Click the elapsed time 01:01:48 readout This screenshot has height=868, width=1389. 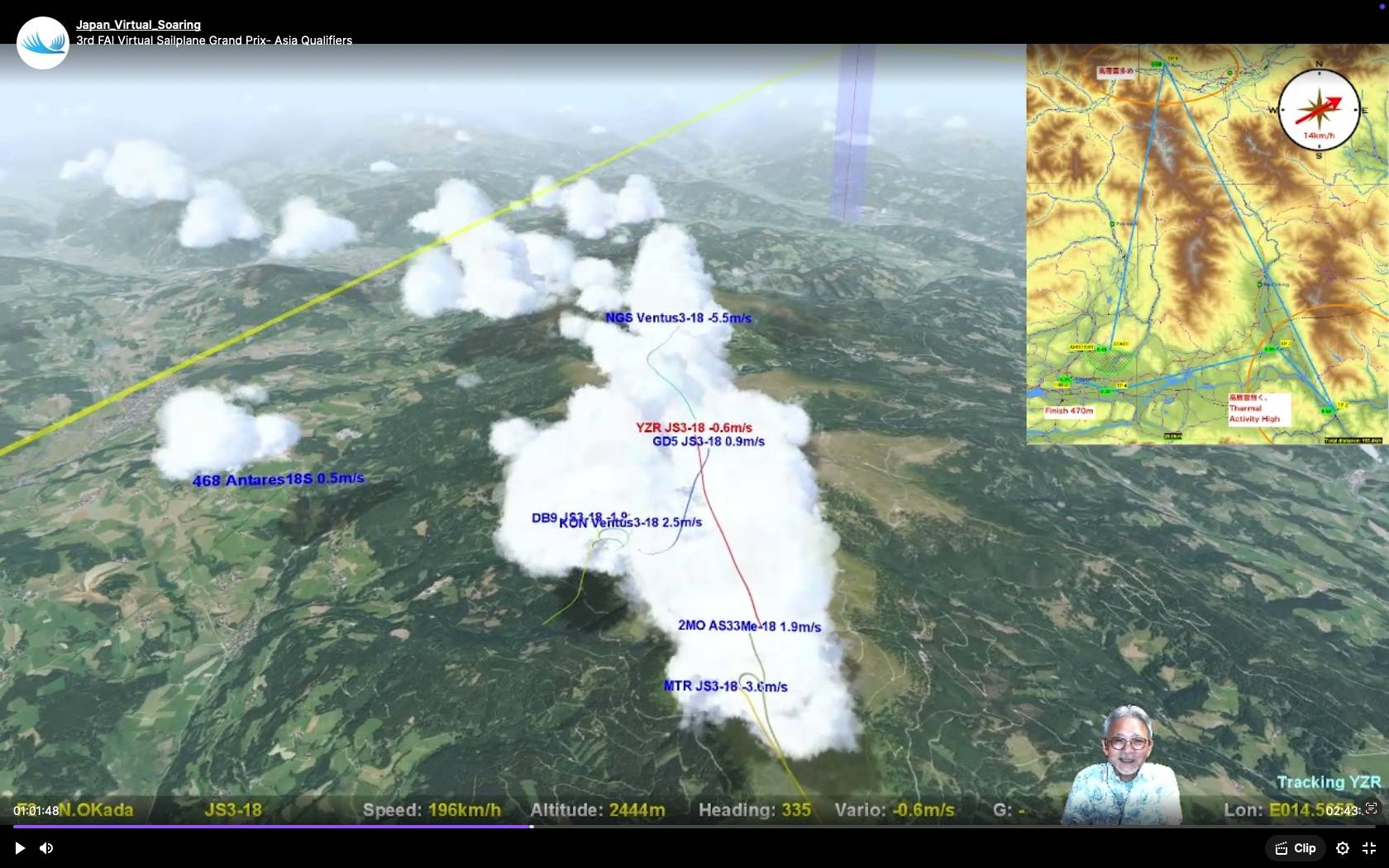click(x=36, y=811)
